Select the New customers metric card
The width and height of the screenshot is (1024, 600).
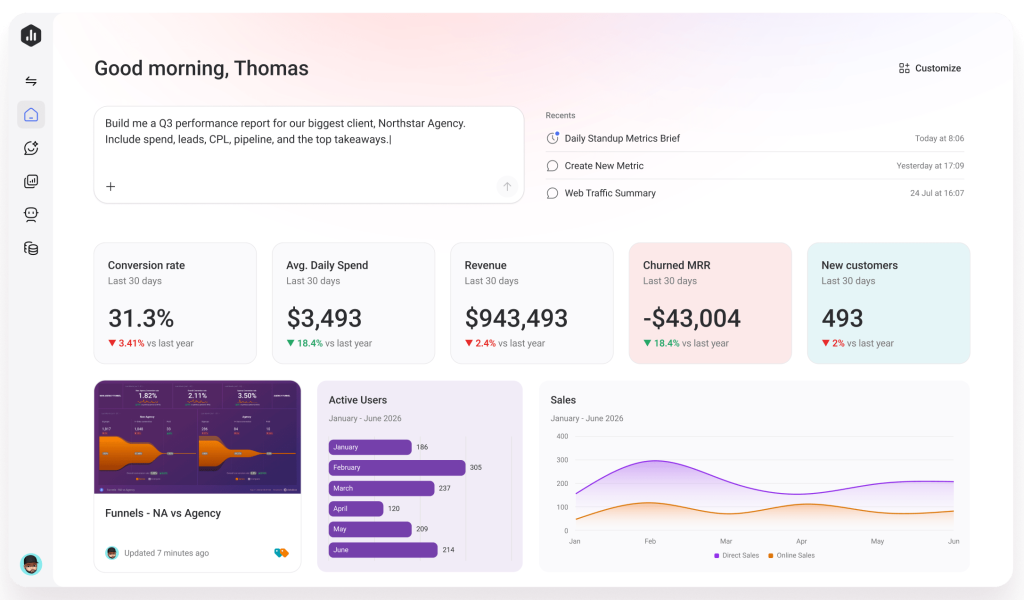pos(888,303)
